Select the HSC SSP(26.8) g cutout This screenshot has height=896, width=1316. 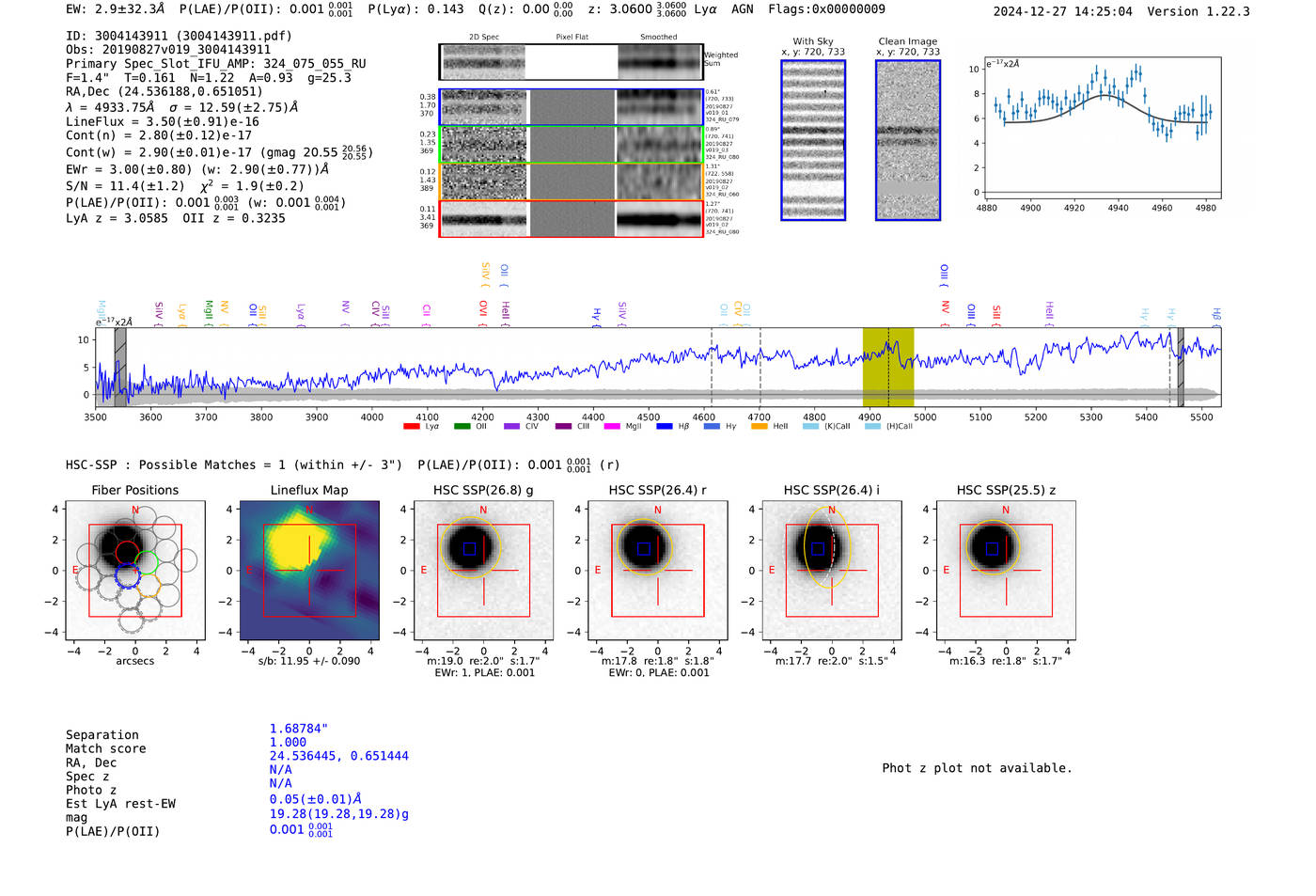483,571
